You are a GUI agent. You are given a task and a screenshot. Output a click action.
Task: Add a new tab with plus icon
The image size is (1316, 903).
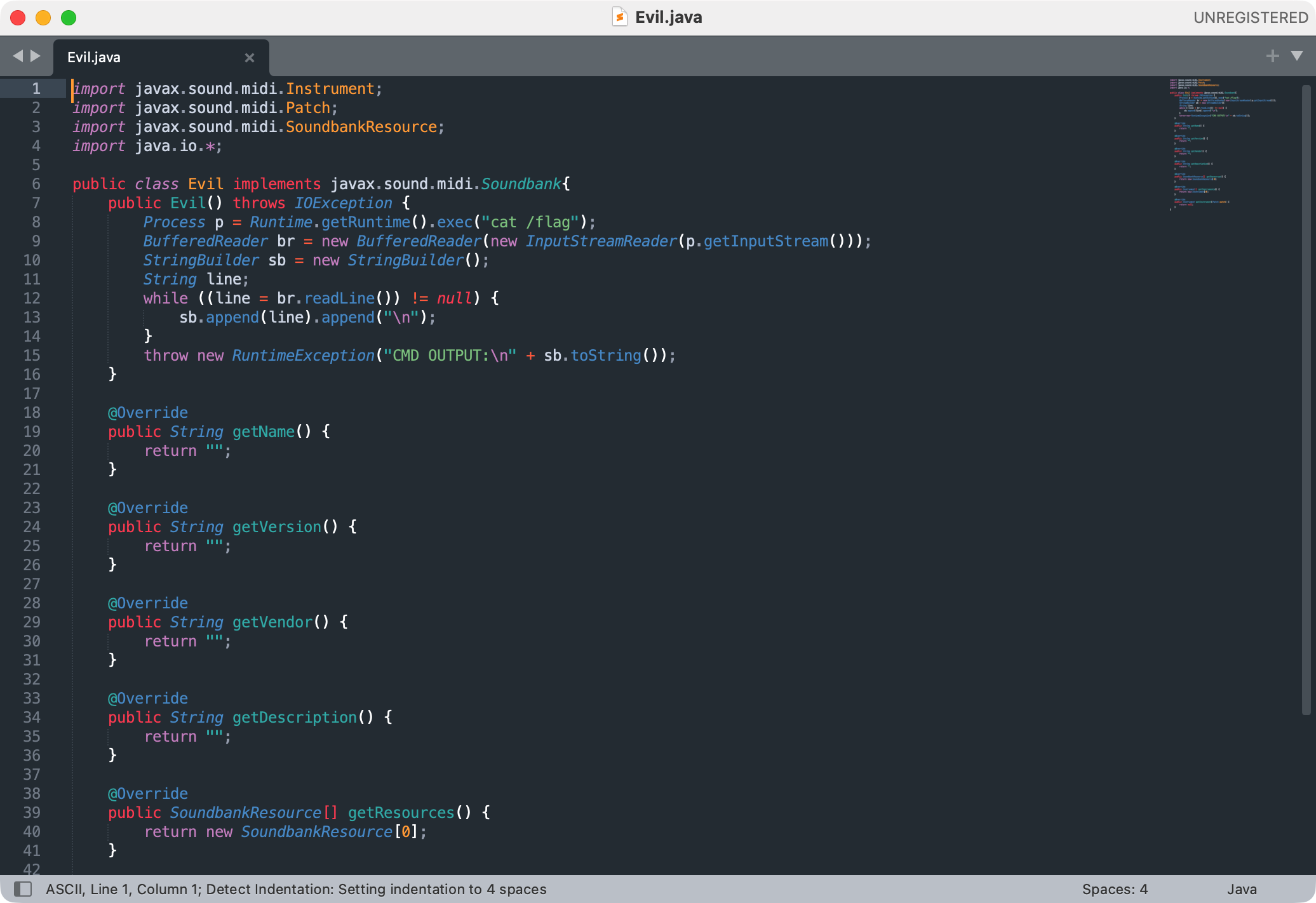[x=1272, y=56]
